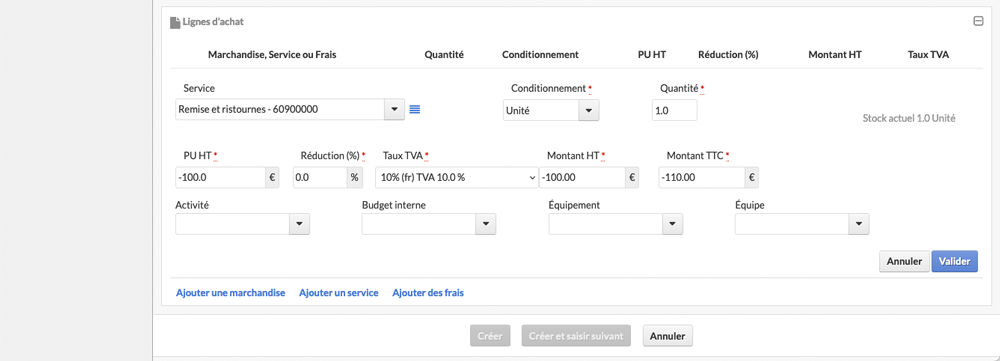The height and width of the screenshot is (361, 1000).
Task: Click the Taux TVA column header
Action: (x=928, y=55)
